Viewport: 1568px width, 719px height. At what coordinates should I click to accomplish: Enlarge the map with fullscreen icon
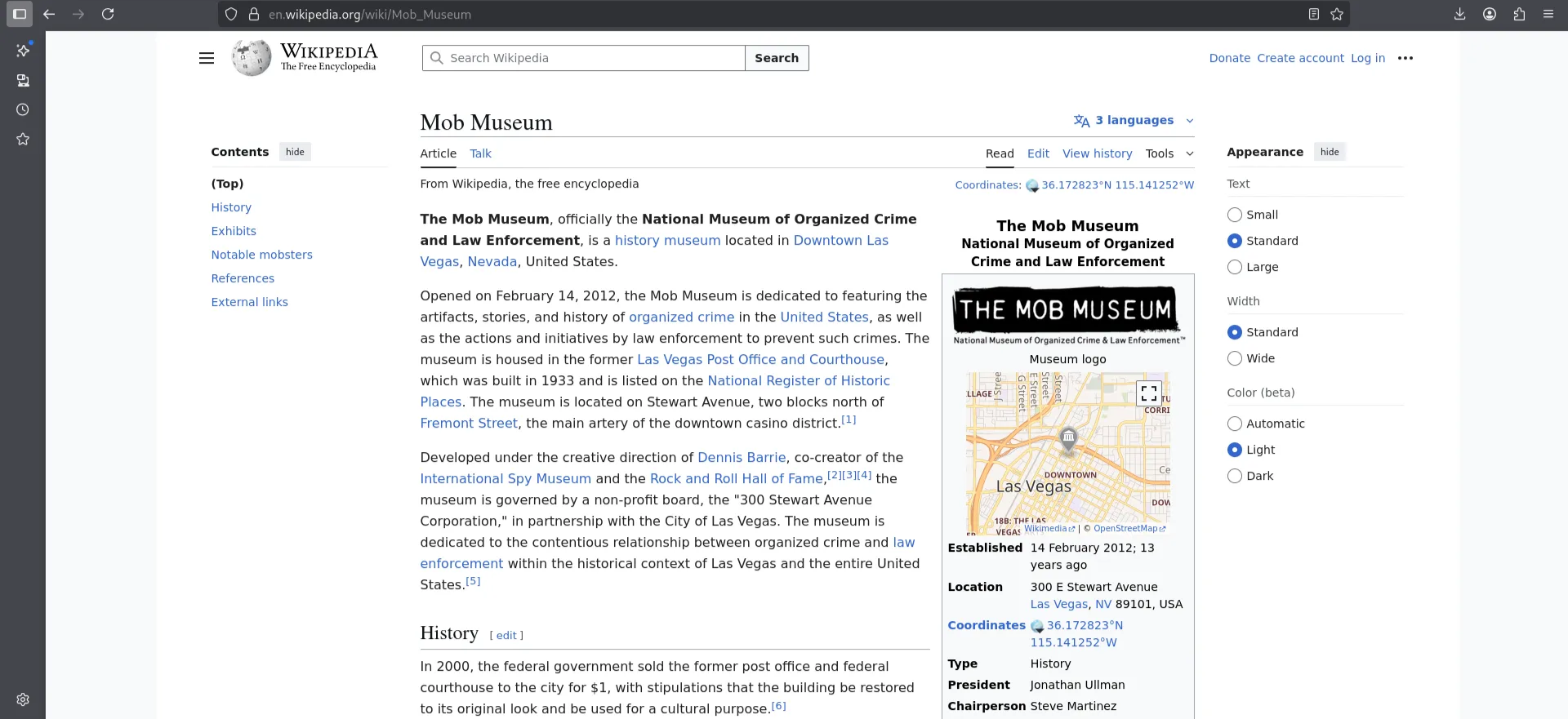pyautogui.click(x=1149, y=393)
